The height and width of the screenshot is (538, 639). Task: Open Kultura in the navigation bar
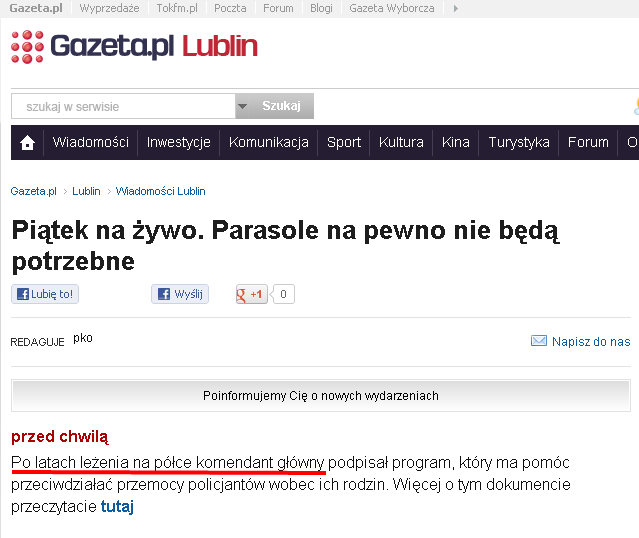coord(401,142)
